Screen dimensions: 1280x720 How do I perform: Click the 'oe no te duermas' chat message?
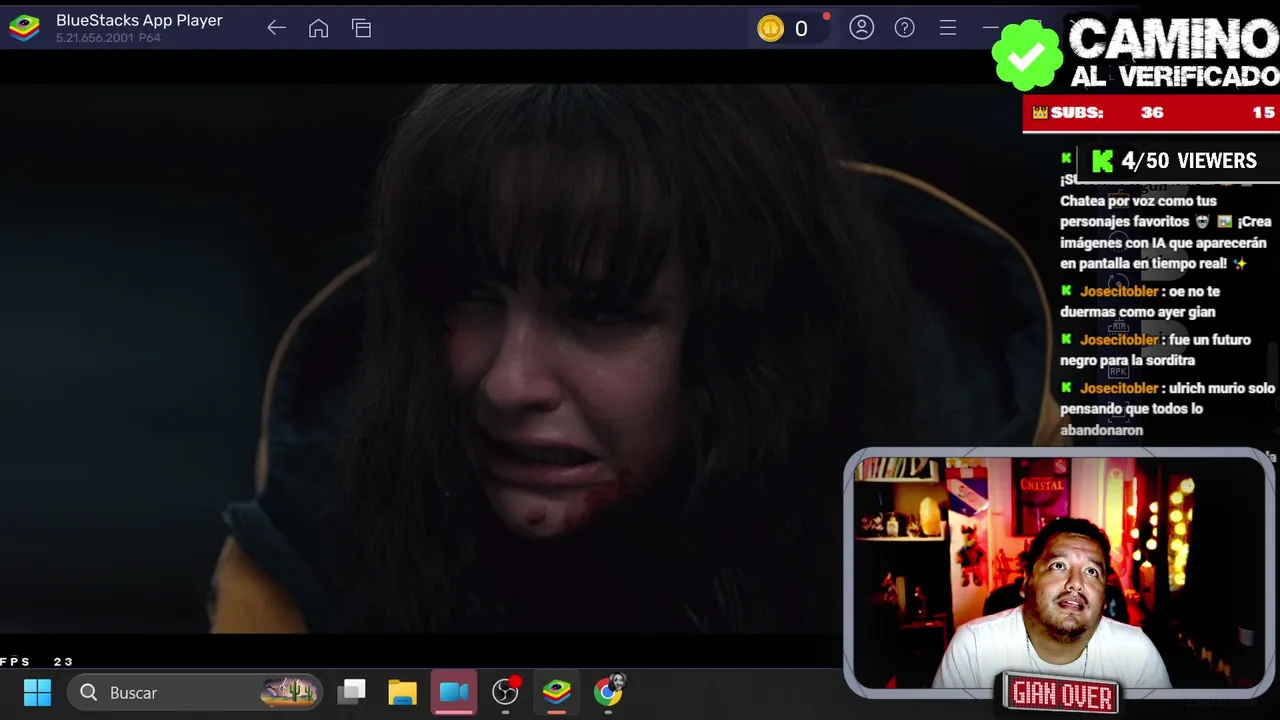coord(1140,301)
